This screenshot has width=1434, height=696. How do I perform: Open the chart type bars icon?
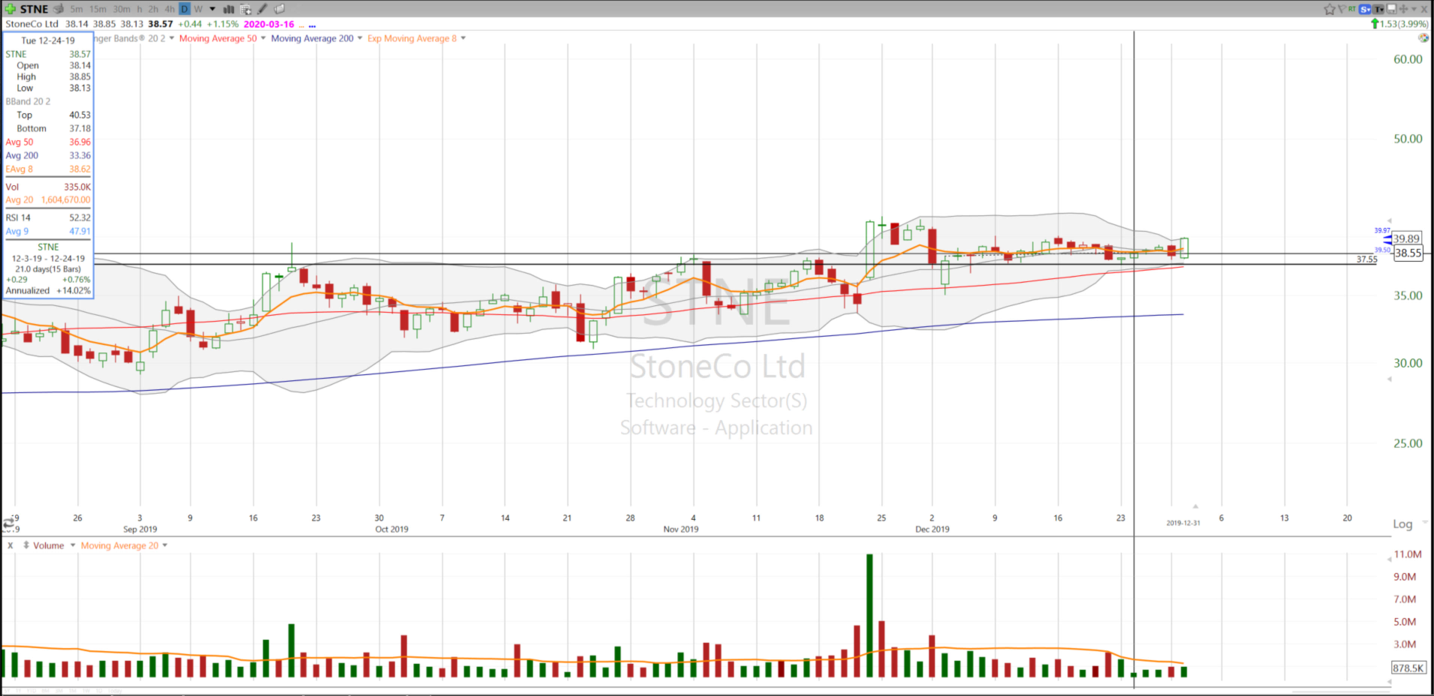click(228, 9)
